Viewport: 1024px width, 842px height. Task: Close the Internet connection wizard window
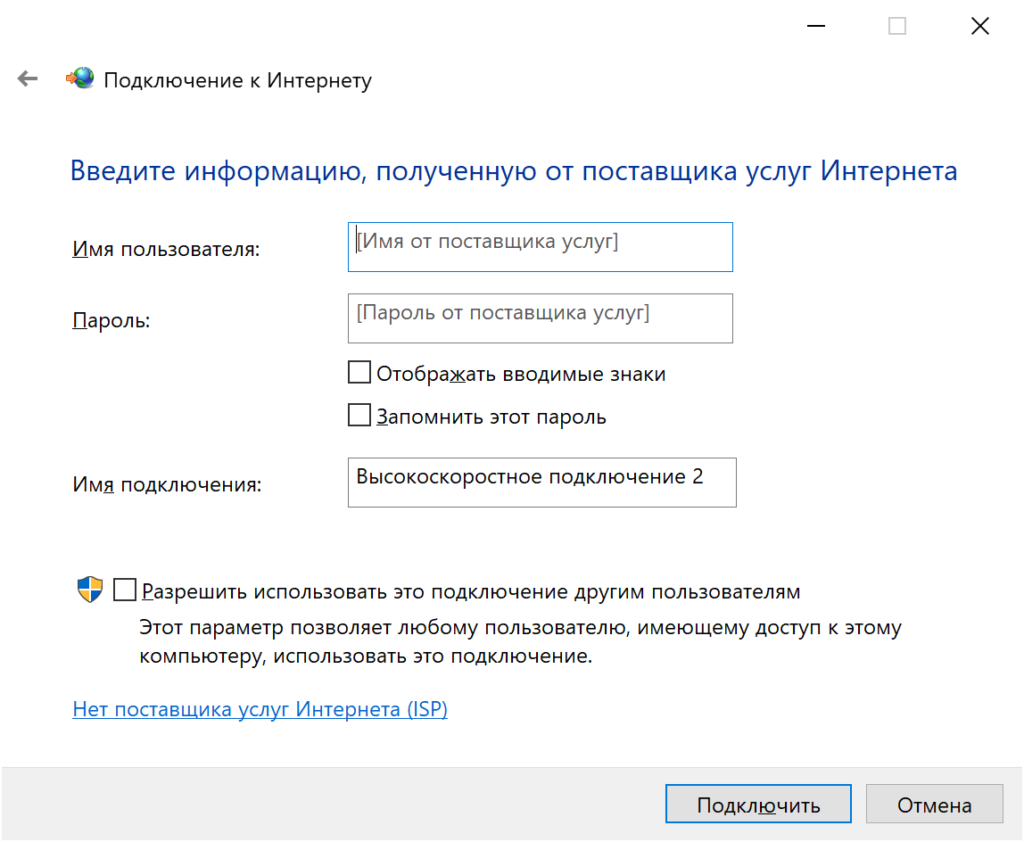pyautogui.click(x=979, y=27)
